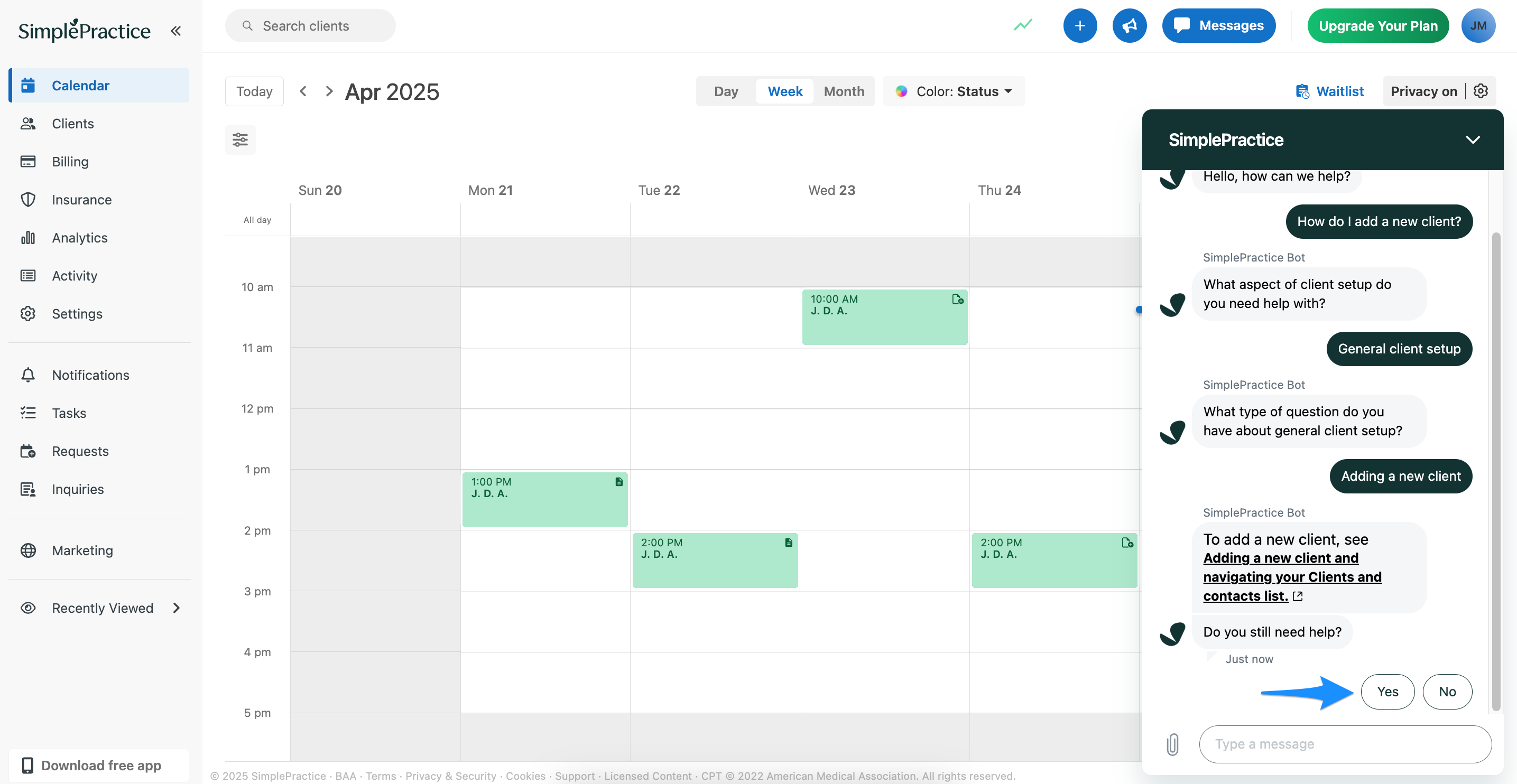
Task: Switch calendar to Day view
Action: click(726, 91)
